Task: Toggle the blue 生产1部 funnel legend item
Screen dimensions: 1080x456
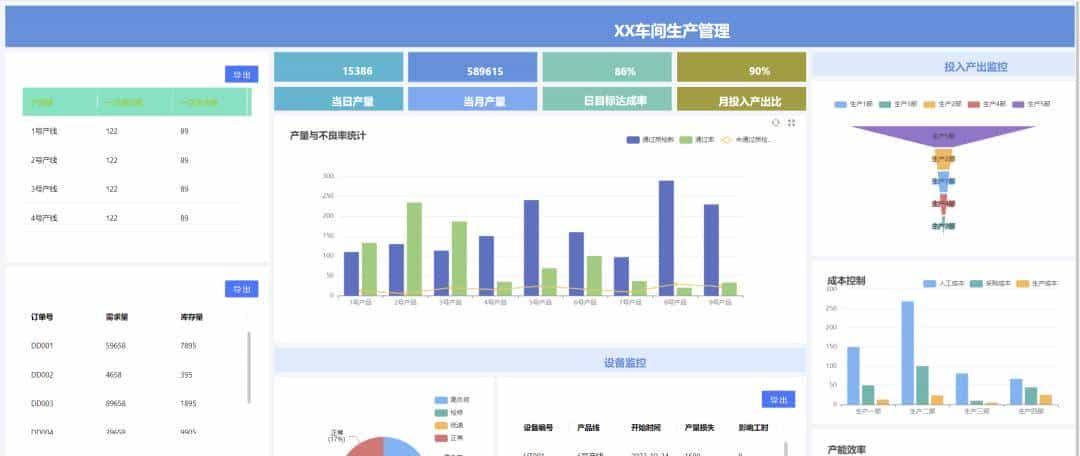Action: pos(853,104)
